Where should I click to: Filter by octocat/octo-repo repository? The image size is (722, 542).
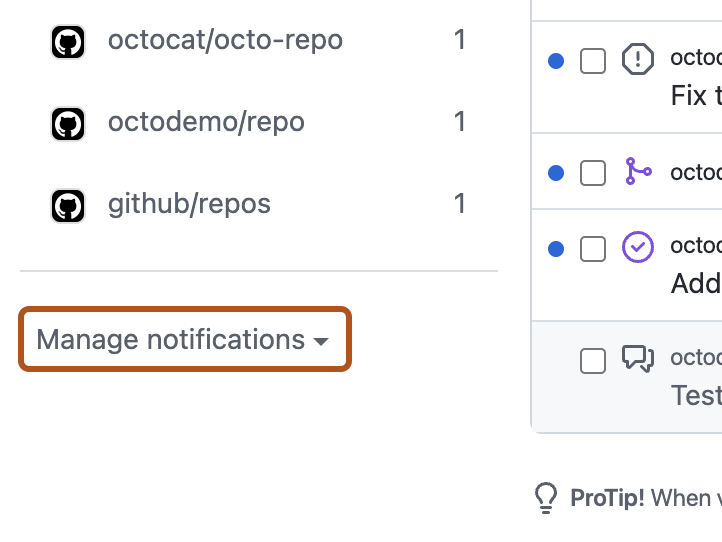pyautogui.click(x=258, y=41)
